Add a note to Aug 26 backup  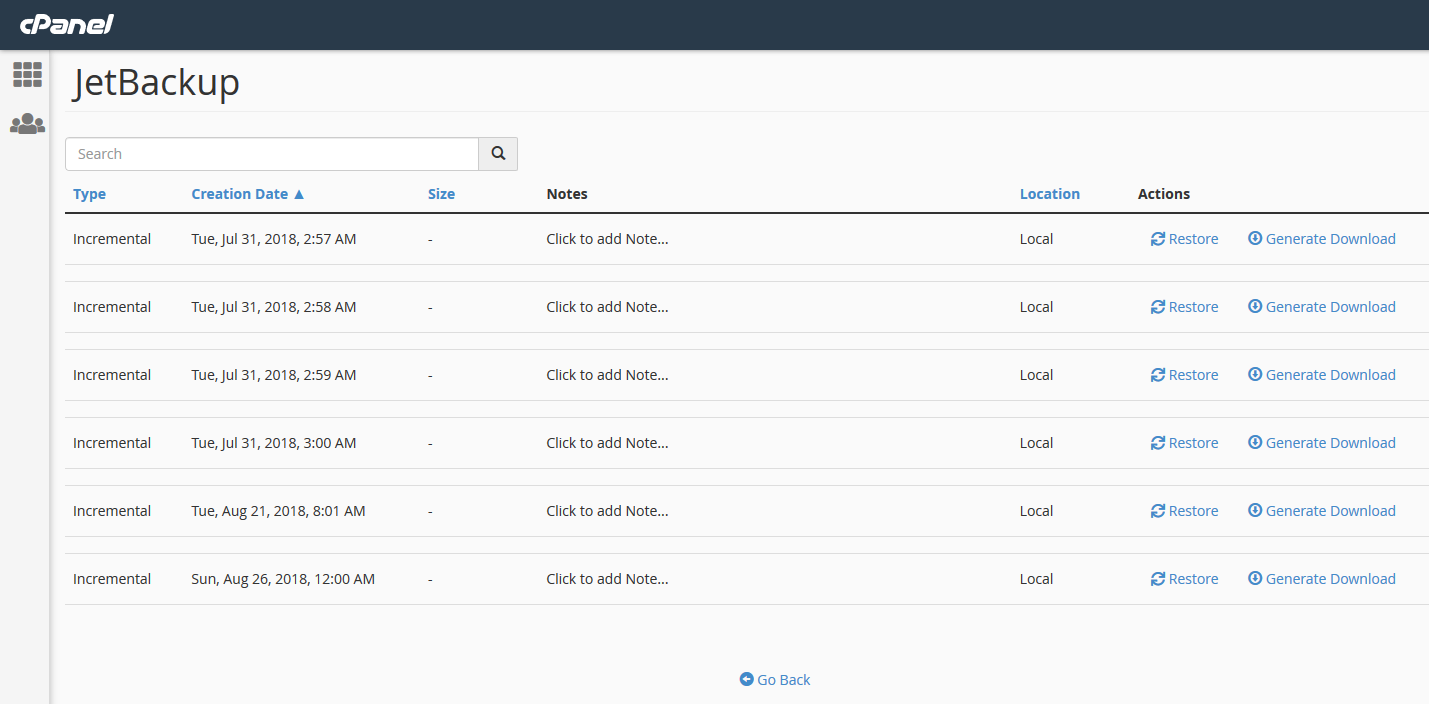click(607, 579)
